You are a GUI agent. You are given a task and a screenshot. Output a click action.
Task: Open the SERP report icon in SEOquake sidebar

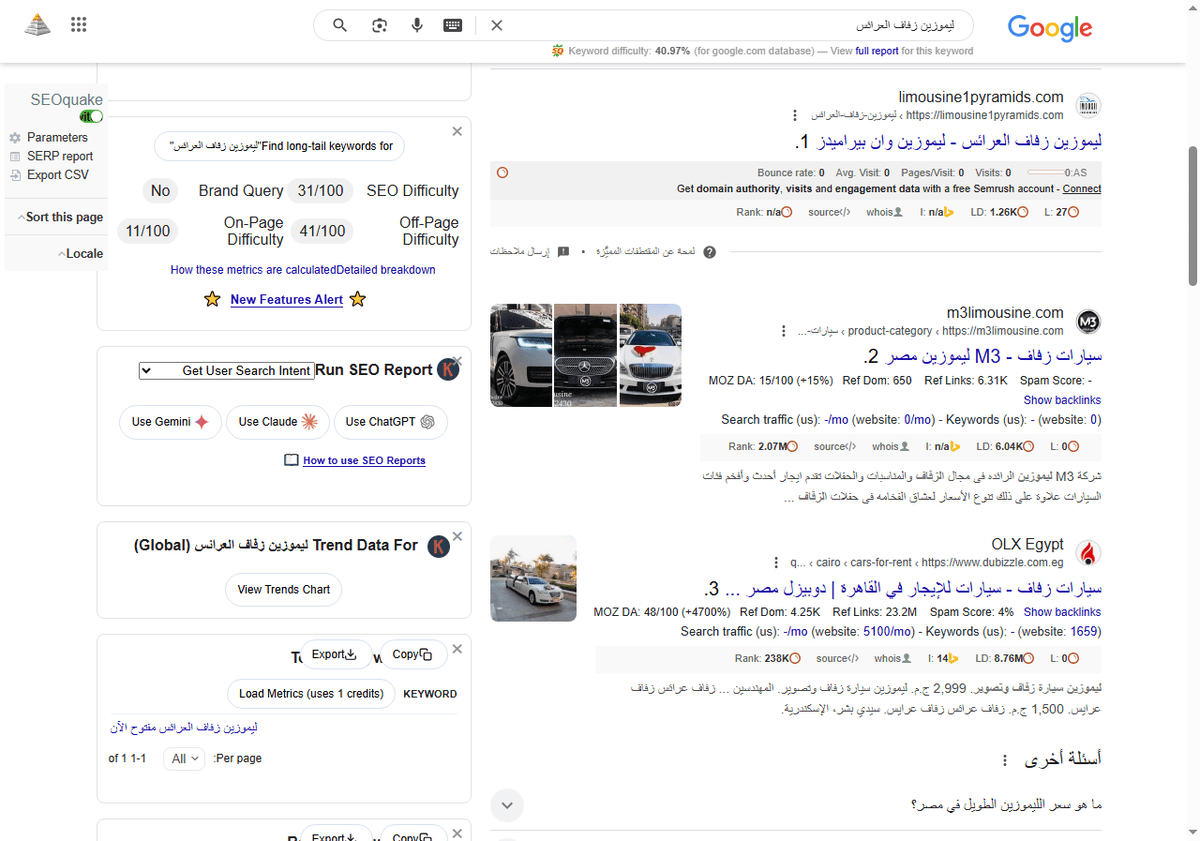coord(15,155)
